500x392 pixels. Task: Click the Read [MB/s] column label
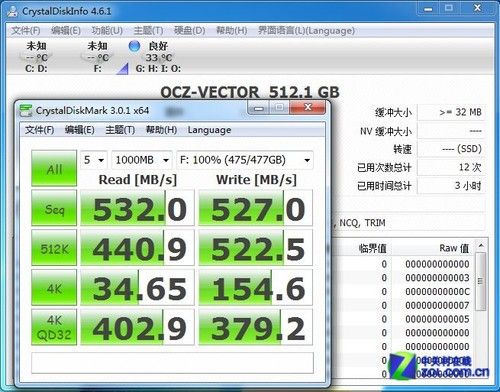(x=138, y=180)
